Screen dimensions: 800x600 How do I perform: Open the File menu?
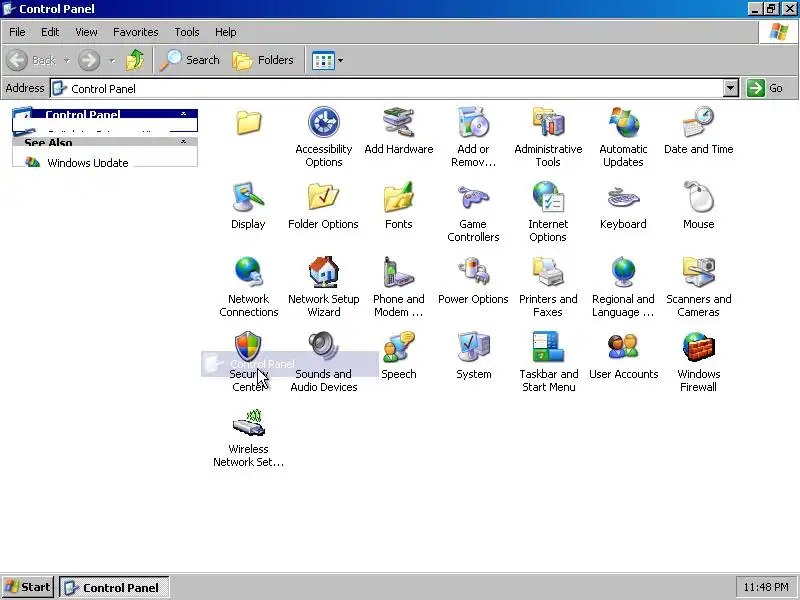tap(17, 32)
